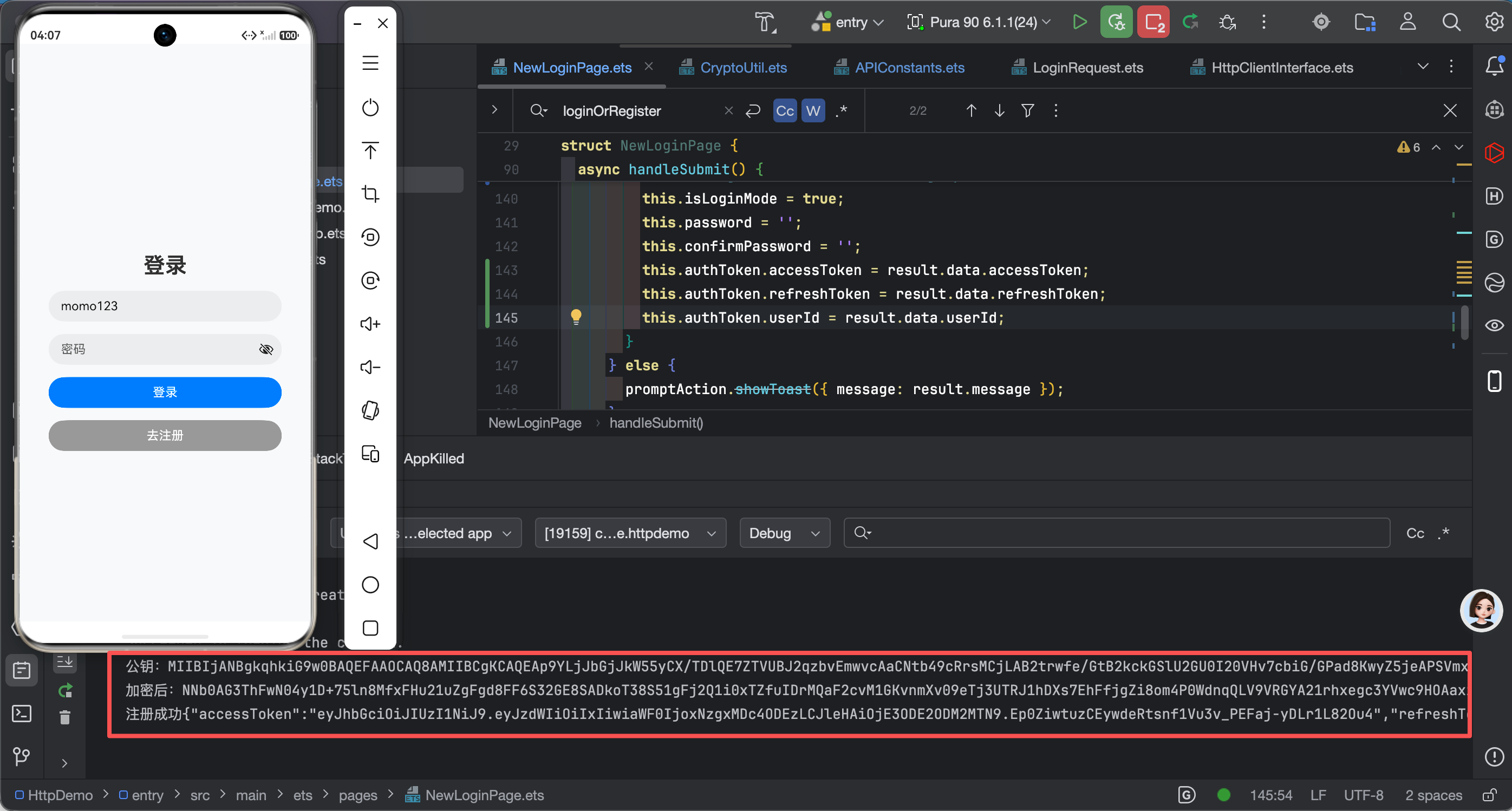Show hidden editor tabs chevron
1512x811 pixels.
tap(1423, 66)
